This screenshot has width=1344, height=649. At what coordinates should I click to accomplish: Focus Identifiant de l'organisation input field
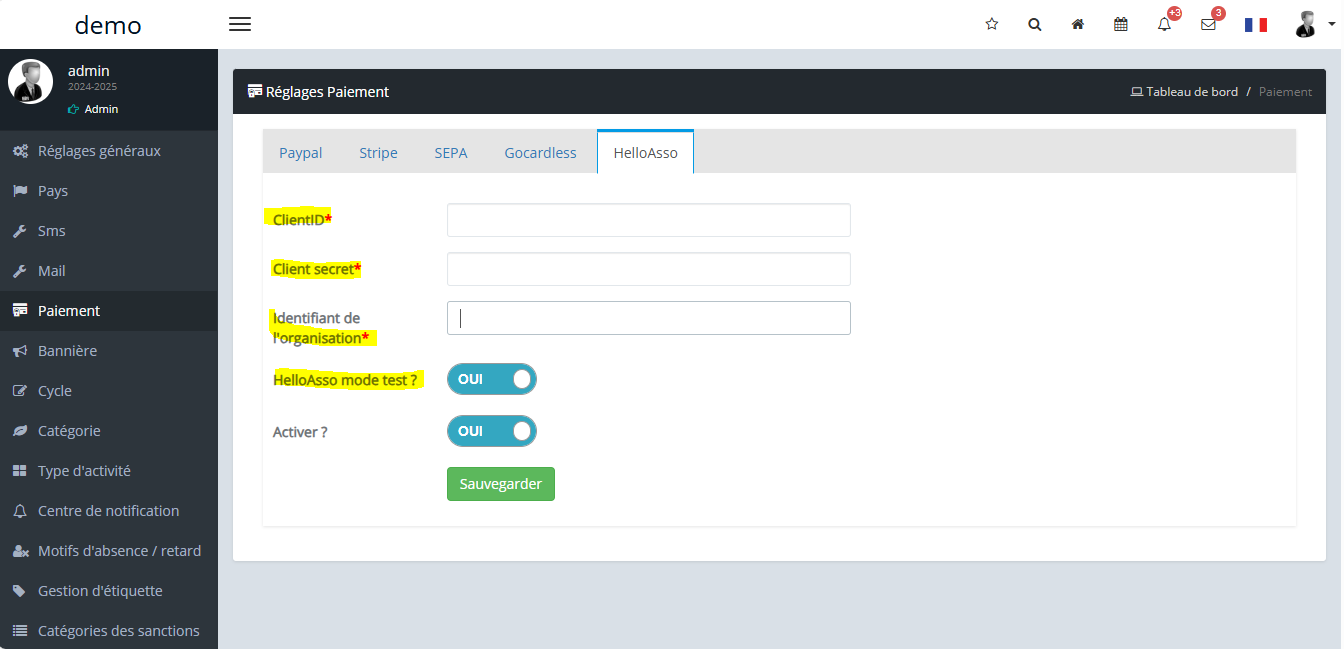(649, 318)
